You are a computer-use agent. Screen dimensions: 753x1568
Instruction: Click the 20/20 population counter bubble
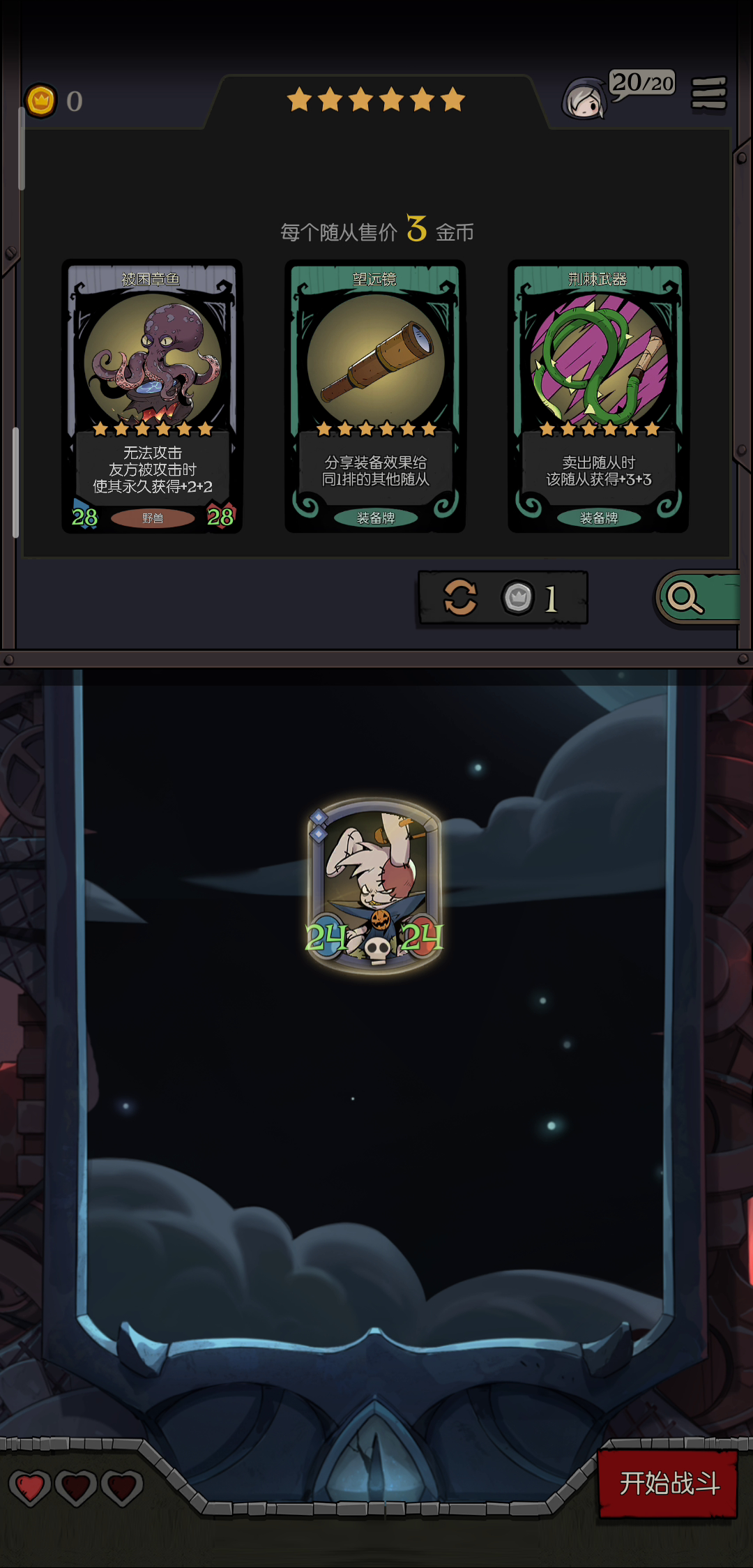click(x=642, y=84)
